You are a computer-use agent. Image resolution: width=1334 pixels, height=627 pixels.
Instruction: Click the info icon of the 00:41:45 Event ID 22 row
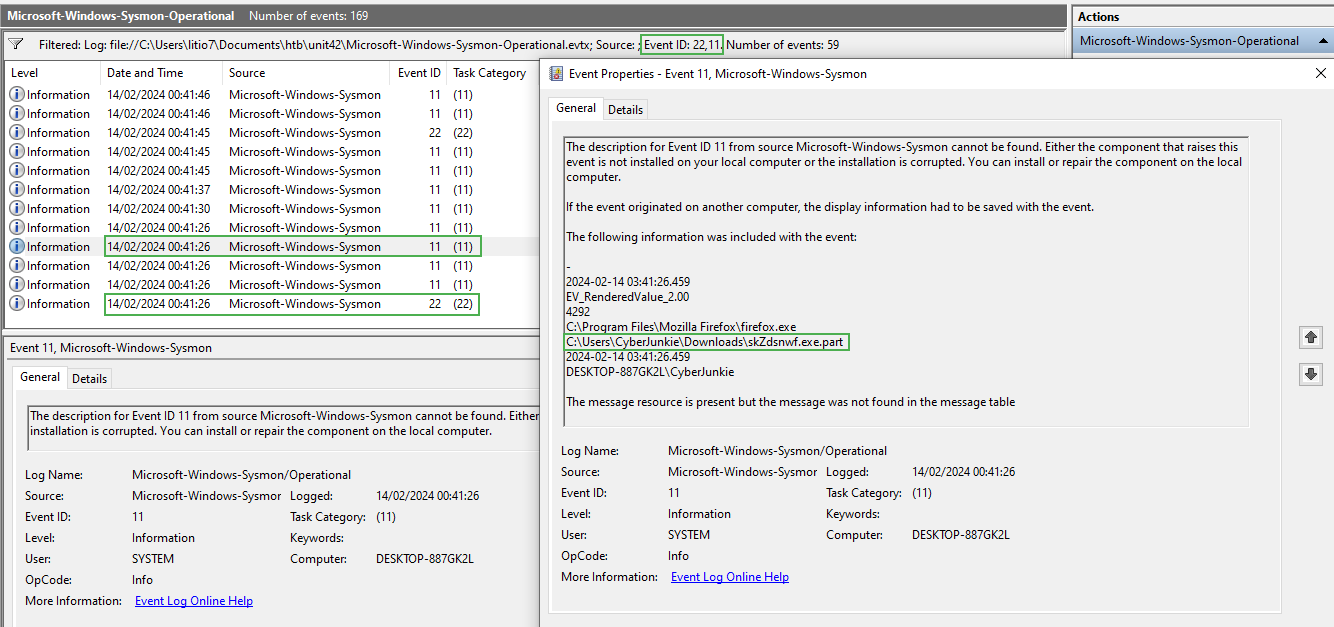click(17, 133)
